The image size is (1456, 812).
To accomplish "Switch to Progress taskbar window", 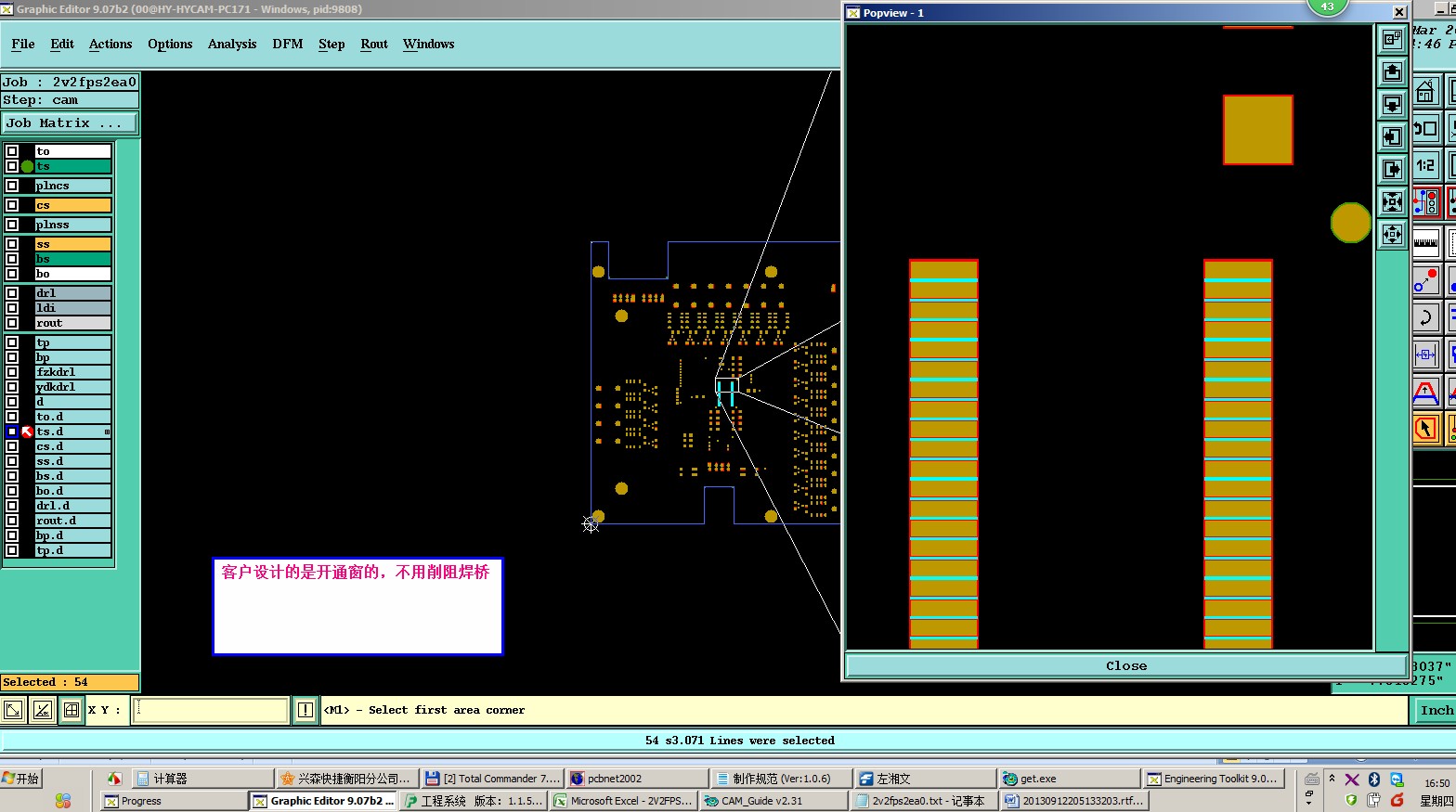I will pos(173,801).
